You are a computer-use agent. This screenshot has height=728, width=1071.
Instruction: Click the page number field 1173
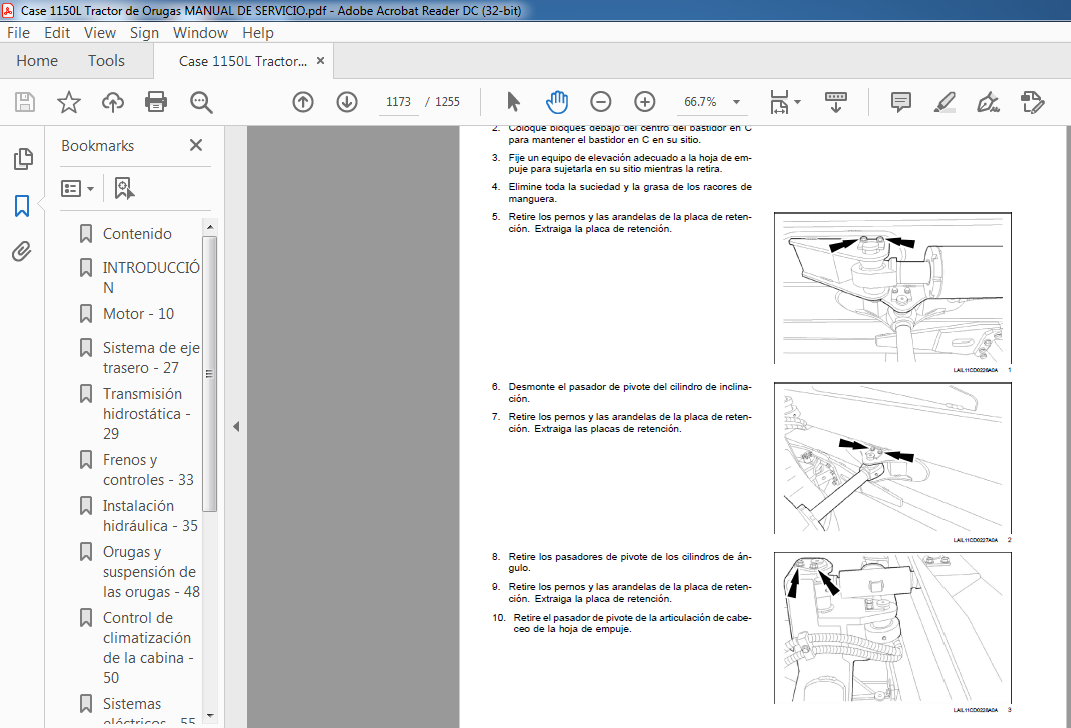[398, 102]
